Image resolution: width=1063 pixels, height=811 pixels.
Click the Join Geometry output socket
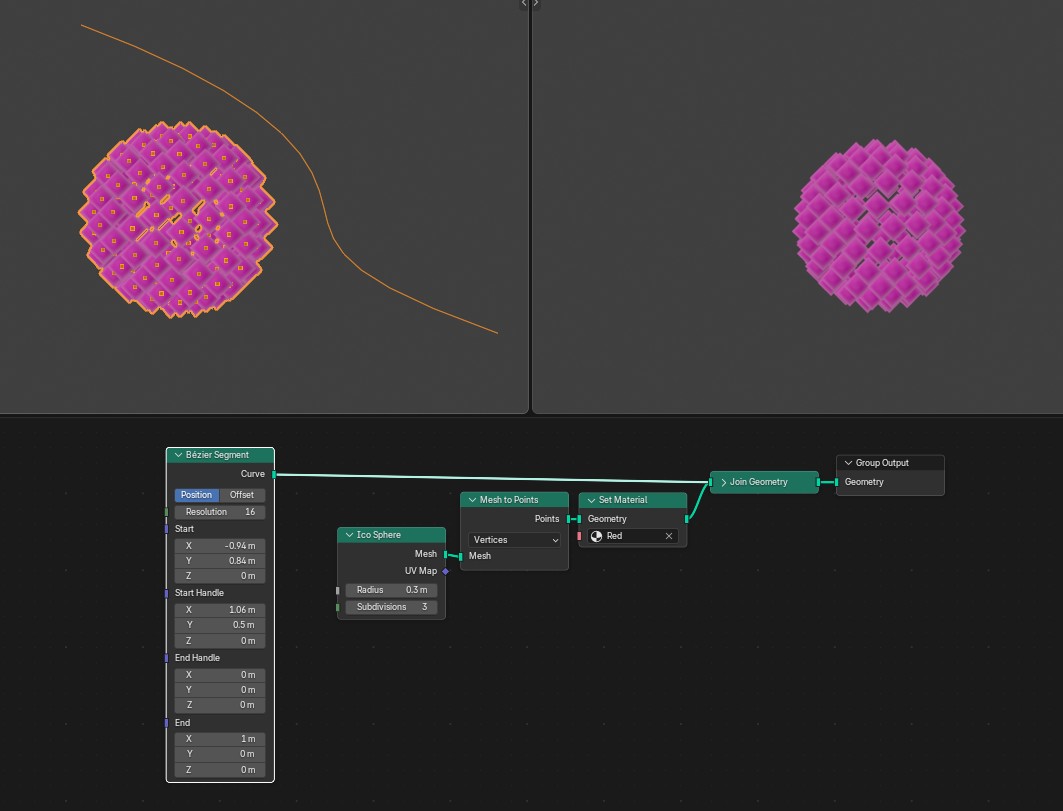[818, 482]
